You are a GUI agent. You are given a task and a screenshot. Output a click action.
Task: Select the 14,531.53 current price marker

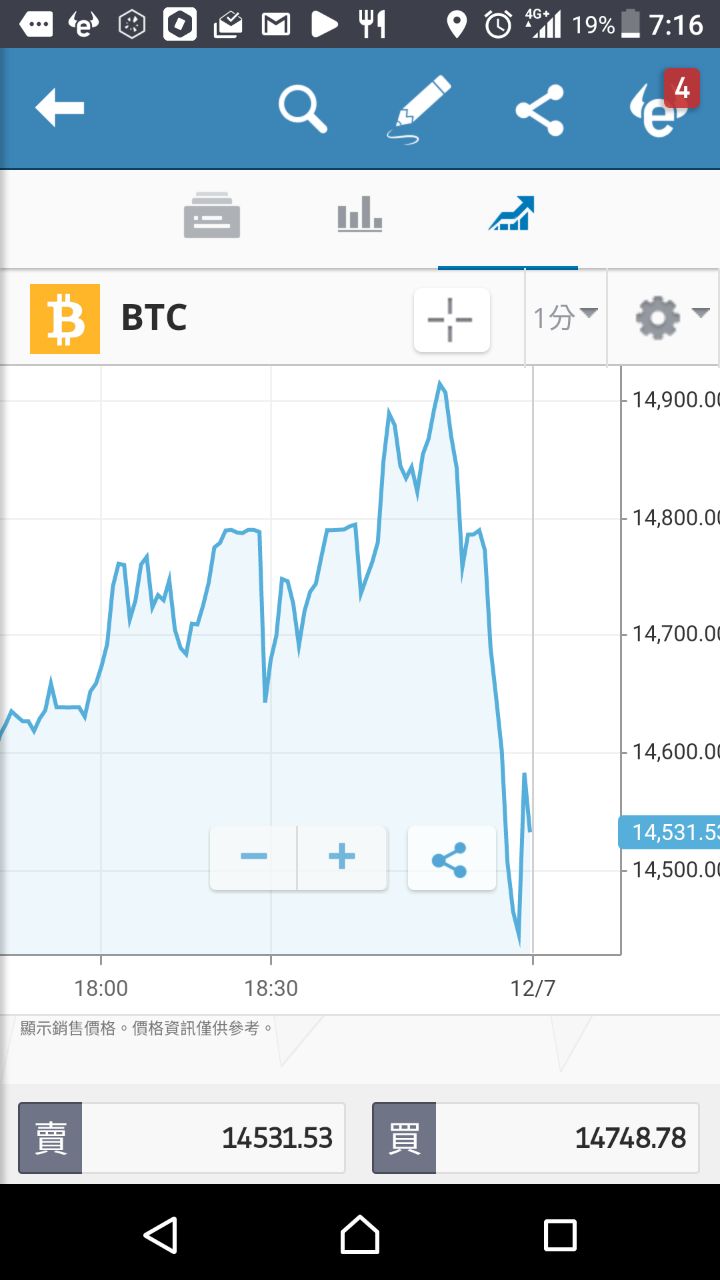click(x=669, y=832)
